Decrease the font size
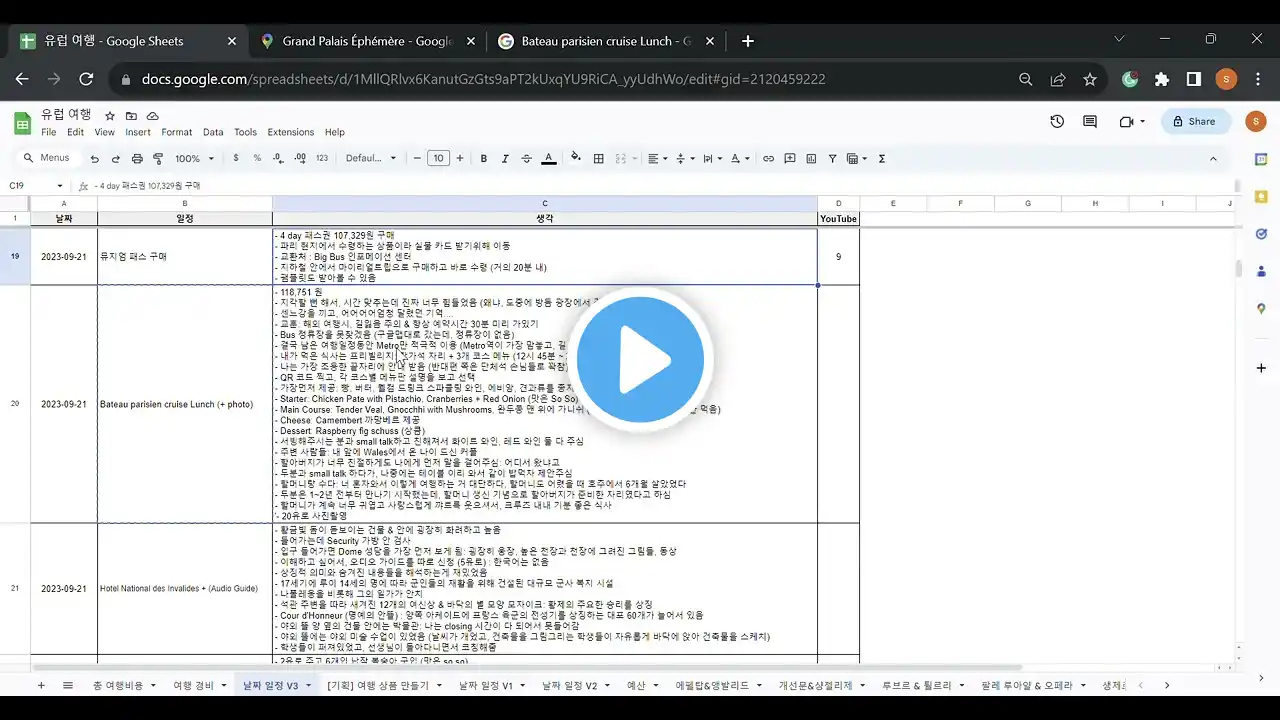This screenshot has width=1280, height=720. [x=417, y=158]
